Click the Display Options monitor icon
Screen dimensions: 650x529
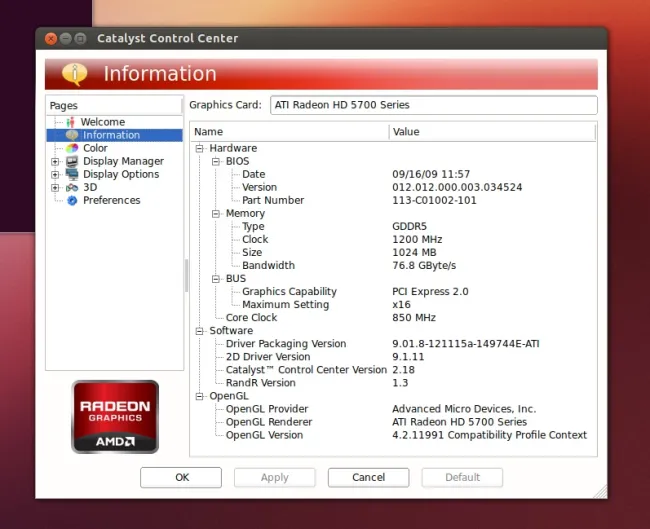pos(72,174)
